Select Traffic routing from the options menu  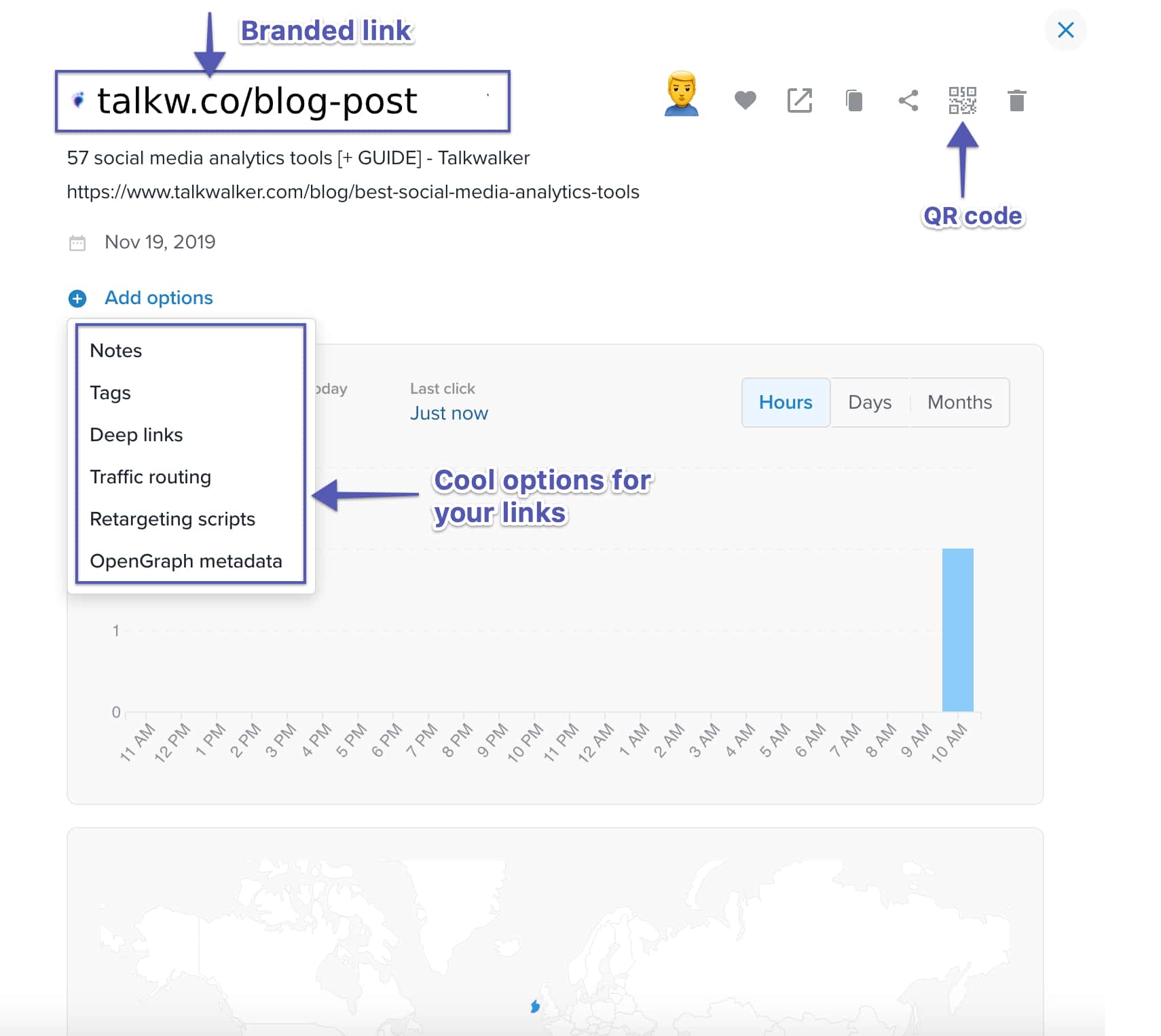click(150, 477)
